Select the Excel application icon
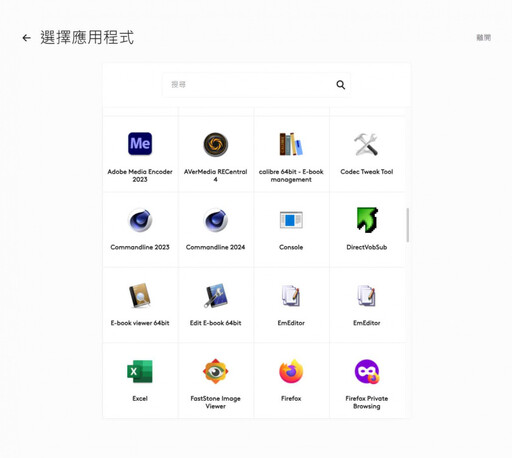 (140, 371)
